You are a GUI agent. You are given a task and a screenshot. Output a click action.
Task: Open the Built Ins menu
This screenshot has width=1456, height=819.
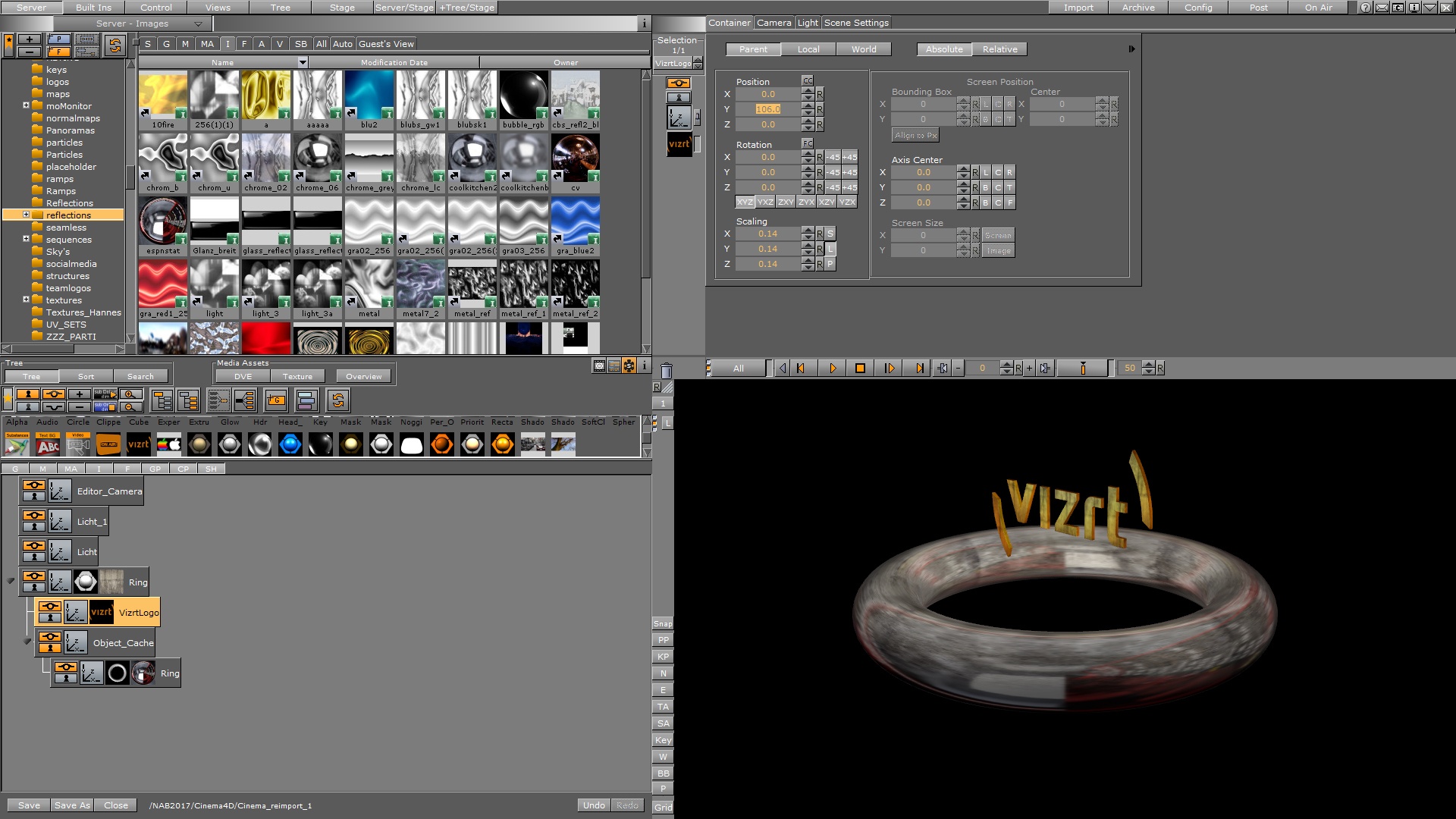click(93, 8)
